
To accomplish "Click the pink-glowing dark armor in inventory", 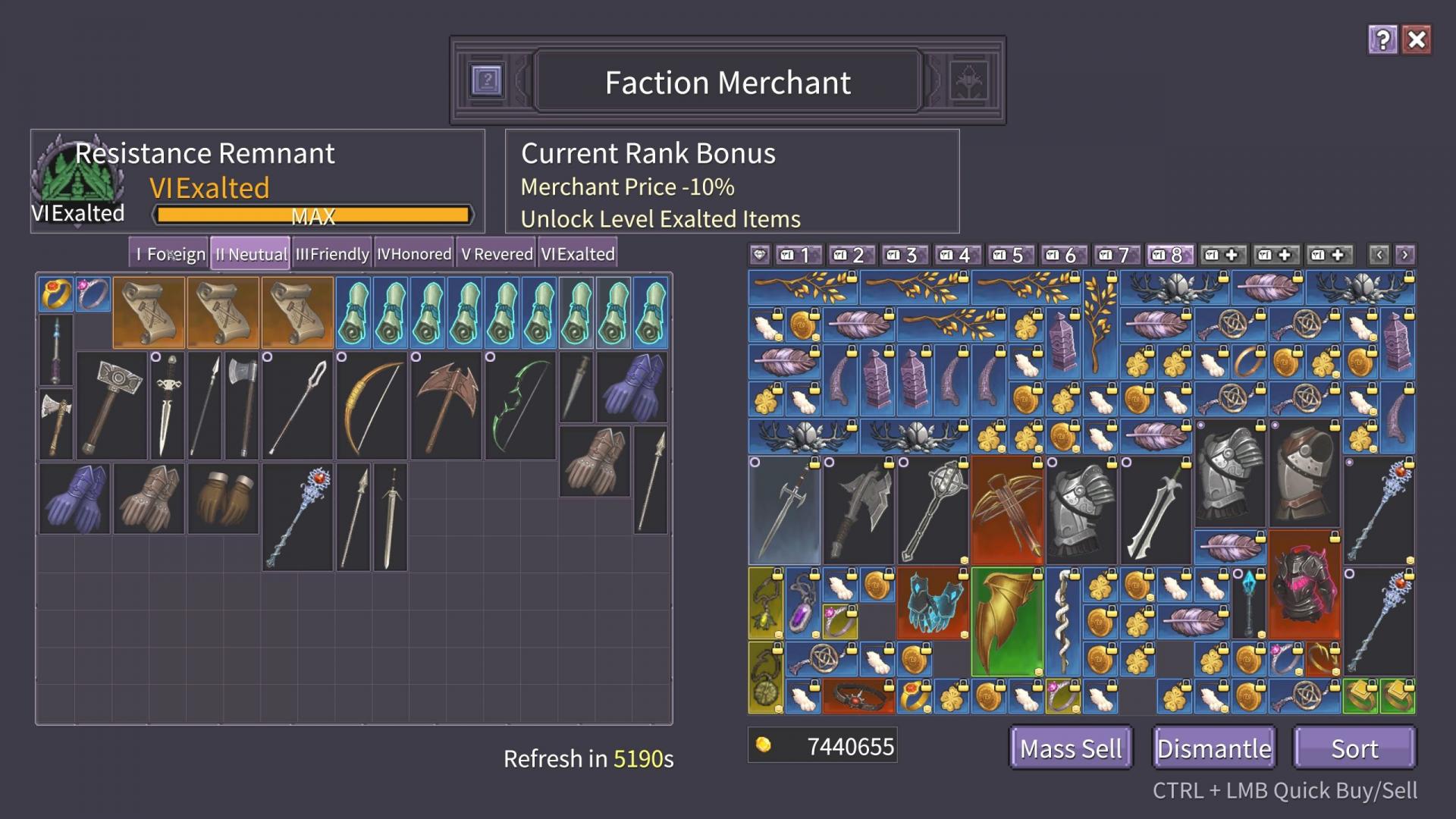I will coord(1304,585).
